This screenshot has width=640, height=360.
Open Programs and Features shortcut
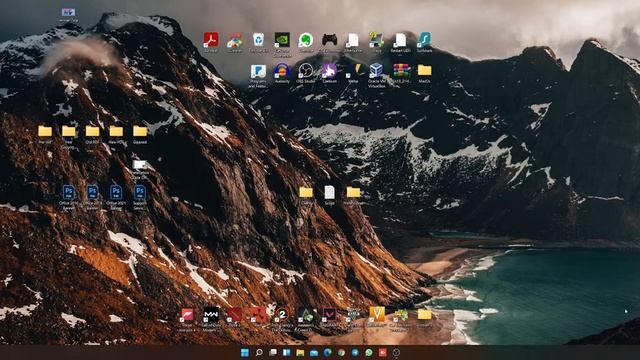[258, 71]
